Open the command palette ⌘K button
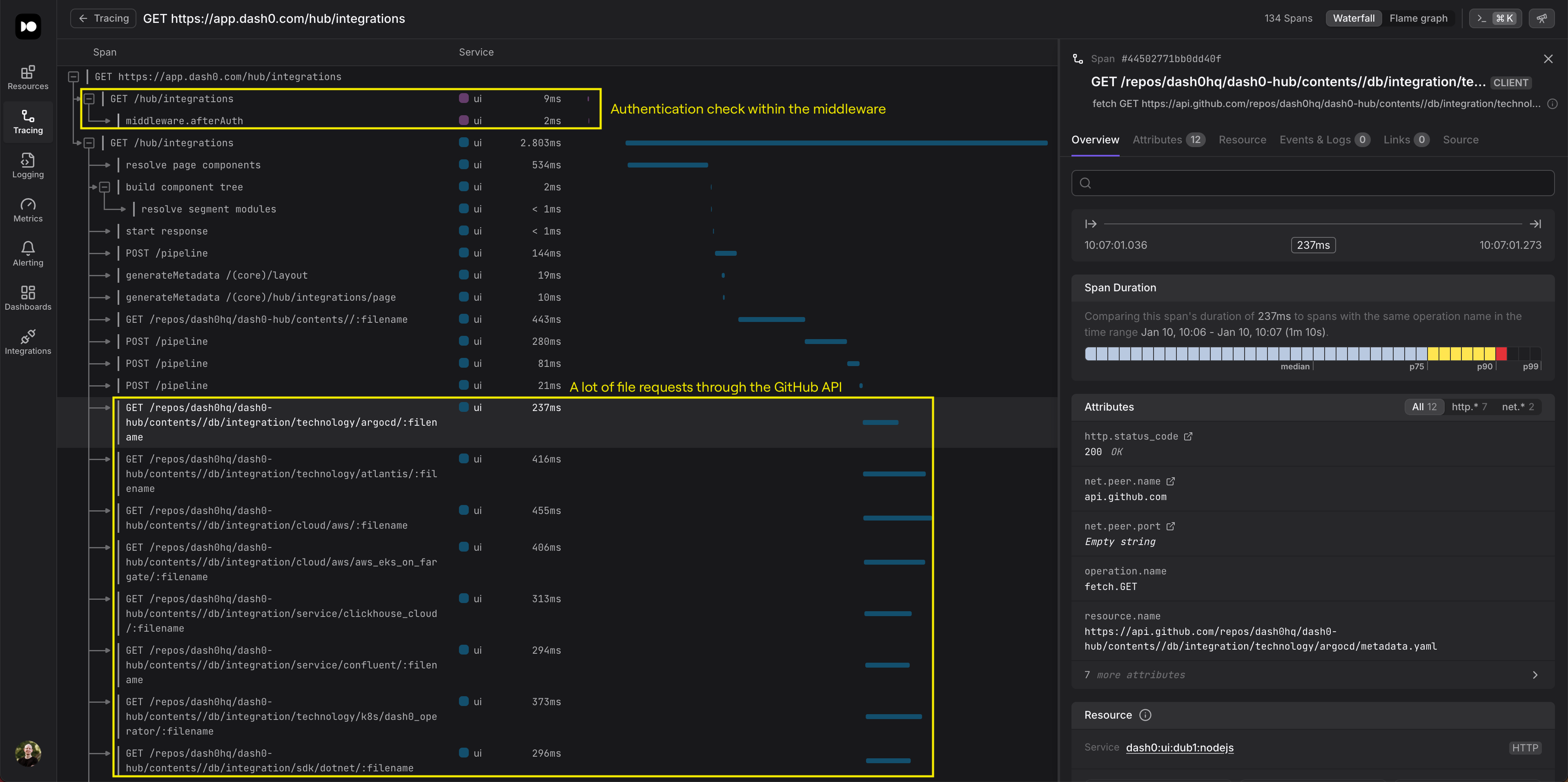Image resolution: width=1568 pixels, height=782 pixels. (1496, 18)
